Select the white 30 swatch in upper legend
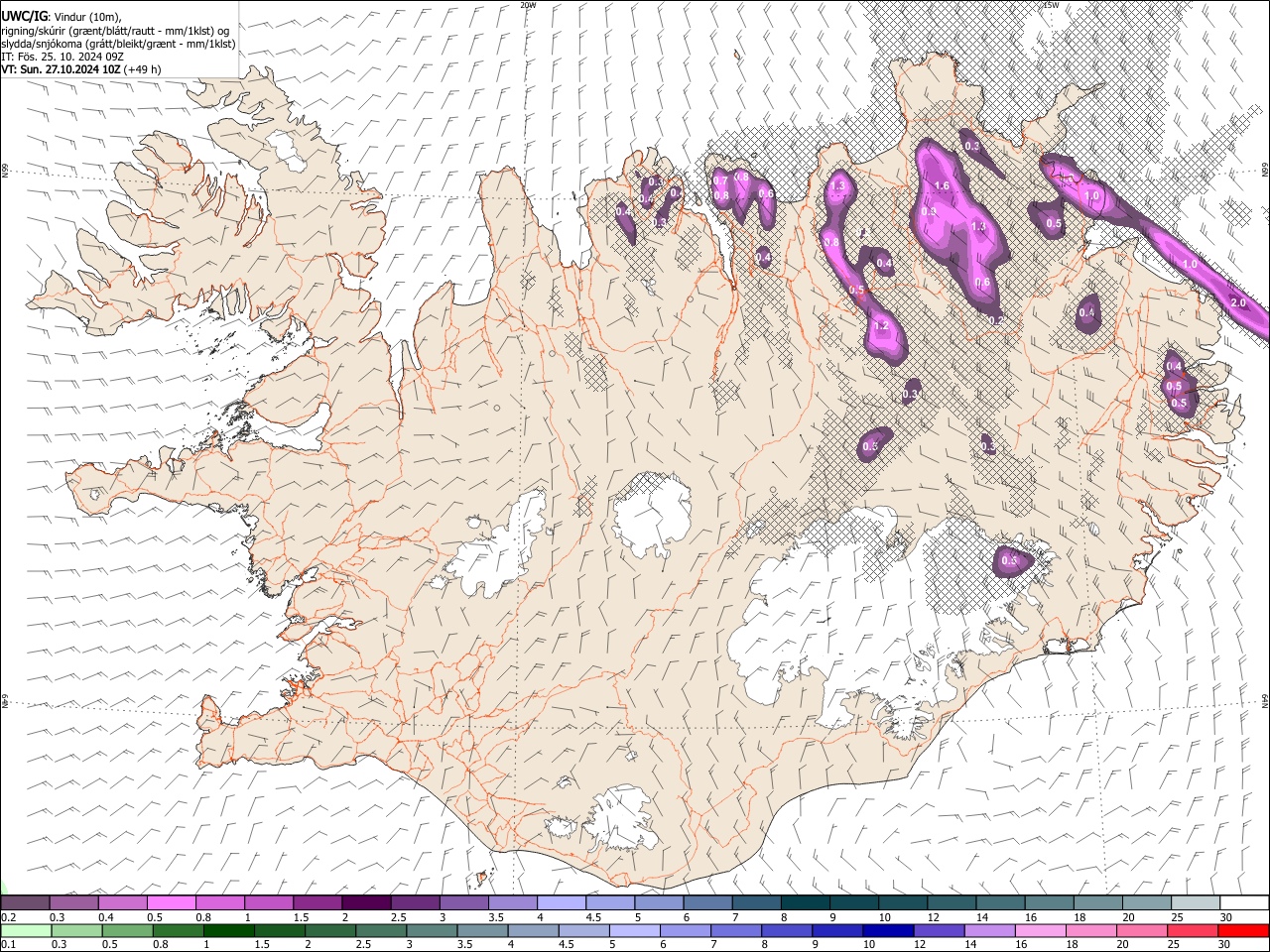 [x=1243, y=903]
